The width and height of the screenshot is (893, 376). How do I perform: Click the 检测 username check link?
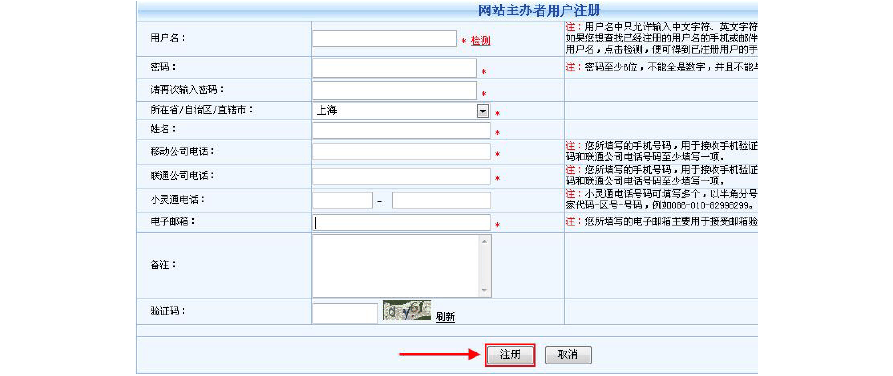(480, 41)
